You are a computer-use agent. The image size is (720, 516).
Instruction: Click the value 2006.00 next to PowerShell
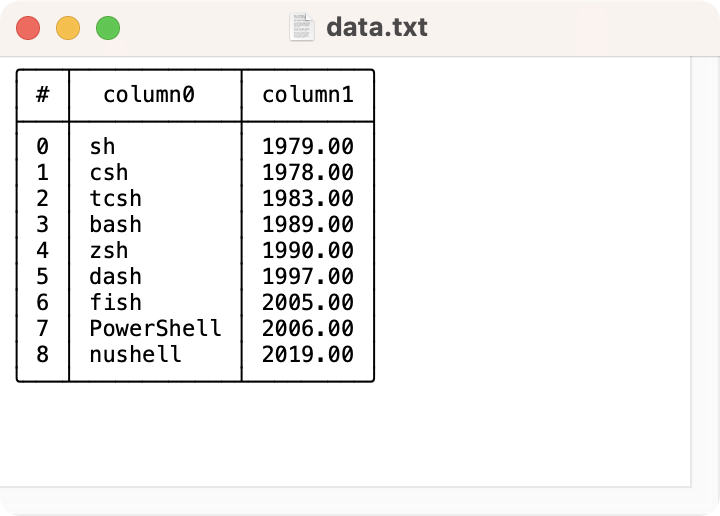click(307, 328)
